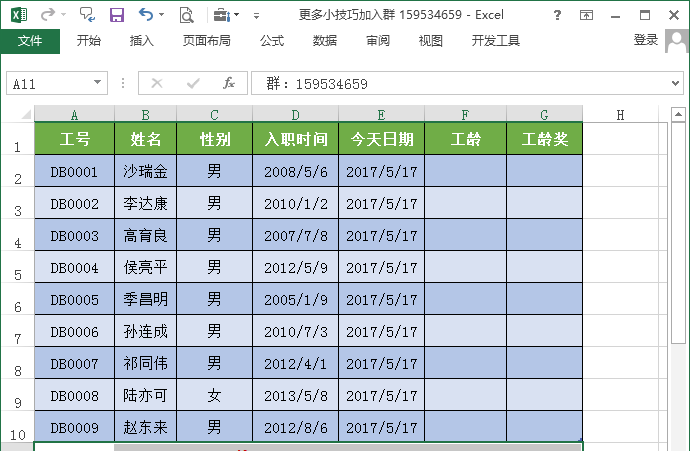Cancel formula entry X icon

point(157,83)
